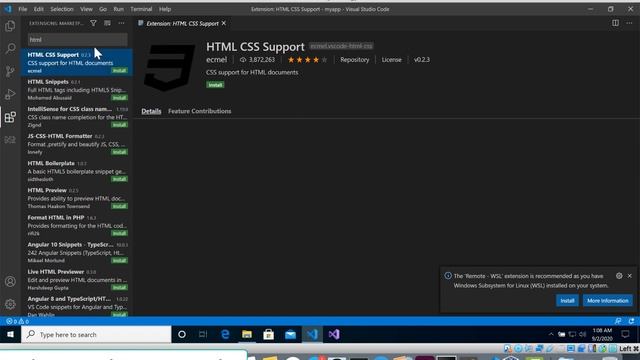Open the Run menu
Screen dimensions: 640x360
point(118,9)
